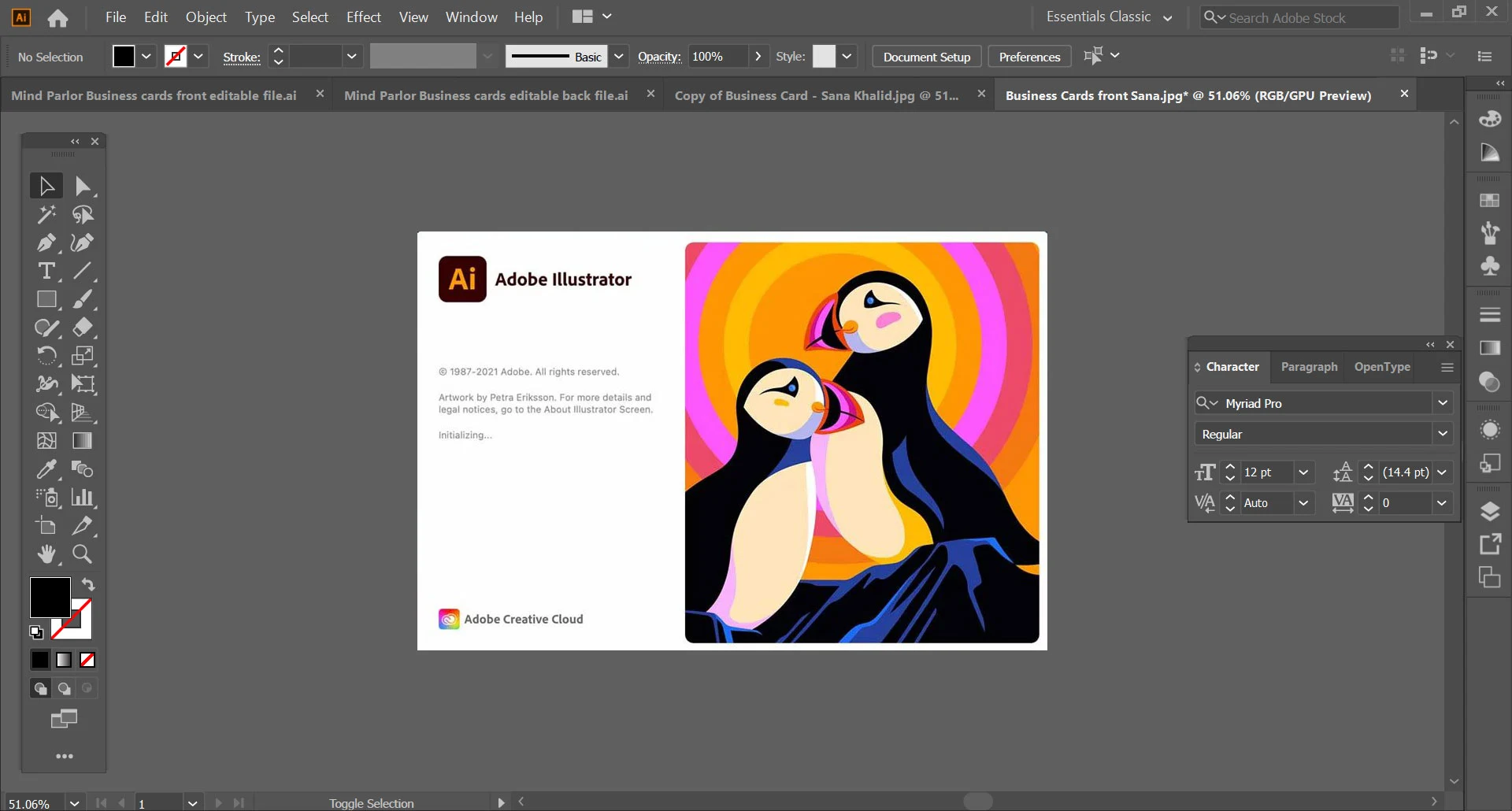Open Preferences
This screenshot has height=811, width=1512.
[1029, 56]
